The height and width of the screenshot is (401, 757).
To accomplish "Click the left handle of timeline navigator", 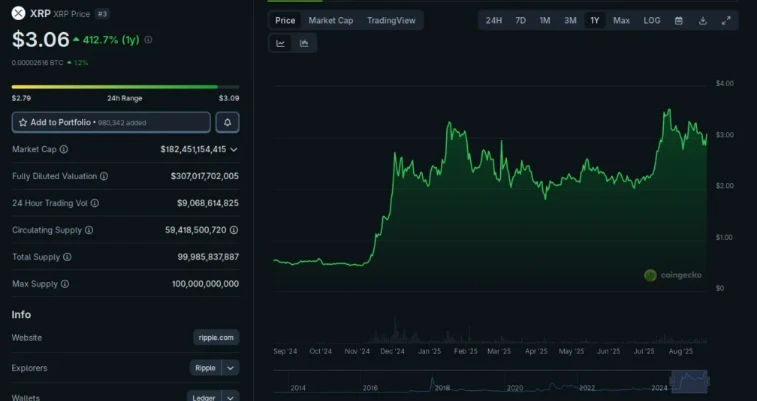I will pos(672,382).
